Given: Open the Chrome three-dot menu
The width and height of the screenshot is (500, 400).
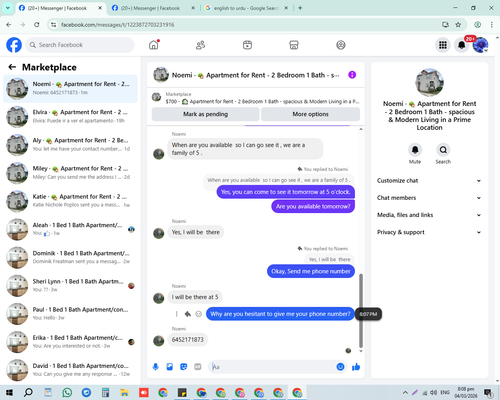Looking at the screenshot, I should (491, 25).
